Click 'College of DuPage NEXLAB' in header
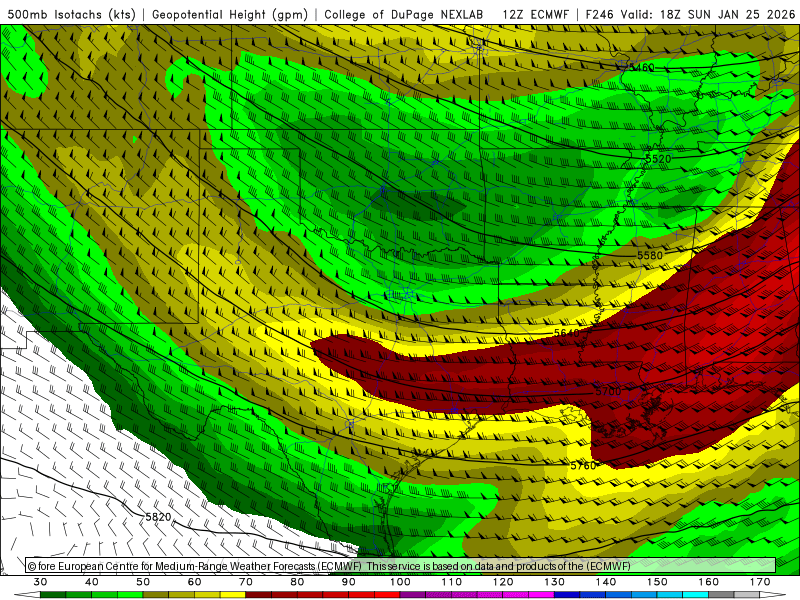 tap(403, 14)
